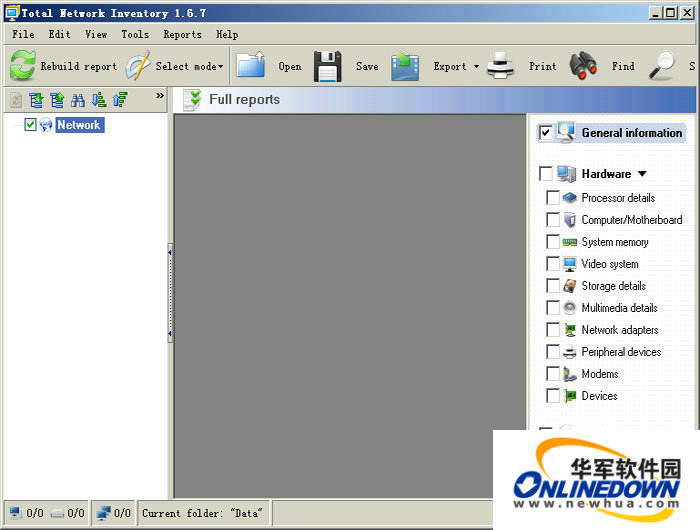Image resolution: width=700 pixels, height=530 pixels.
Task: Click the Video system monitor icon
Action: 570,264
